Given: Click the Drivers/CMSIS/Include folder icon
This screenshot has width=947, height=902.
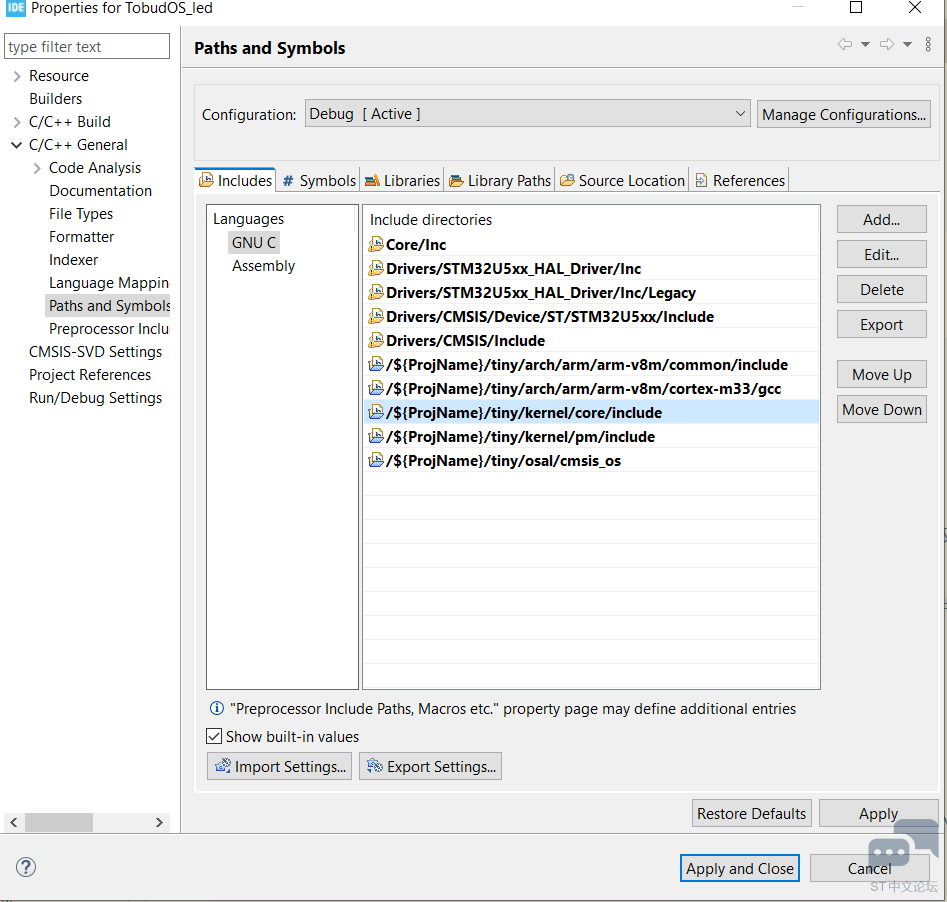Looking at the screenshot, I should click(376, 340).
